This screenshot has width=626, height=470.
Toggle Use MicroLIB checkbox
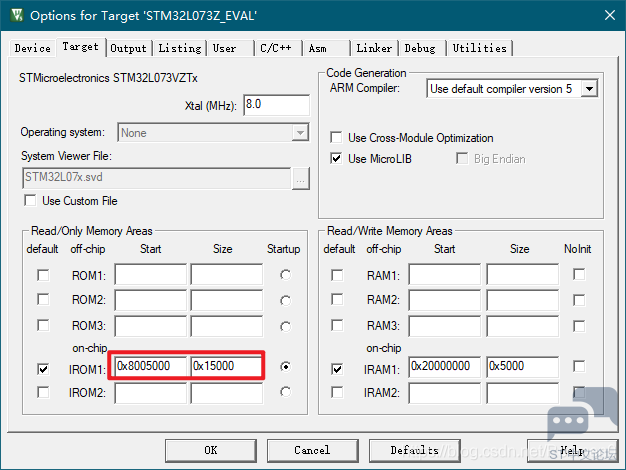tap(336, 159)
